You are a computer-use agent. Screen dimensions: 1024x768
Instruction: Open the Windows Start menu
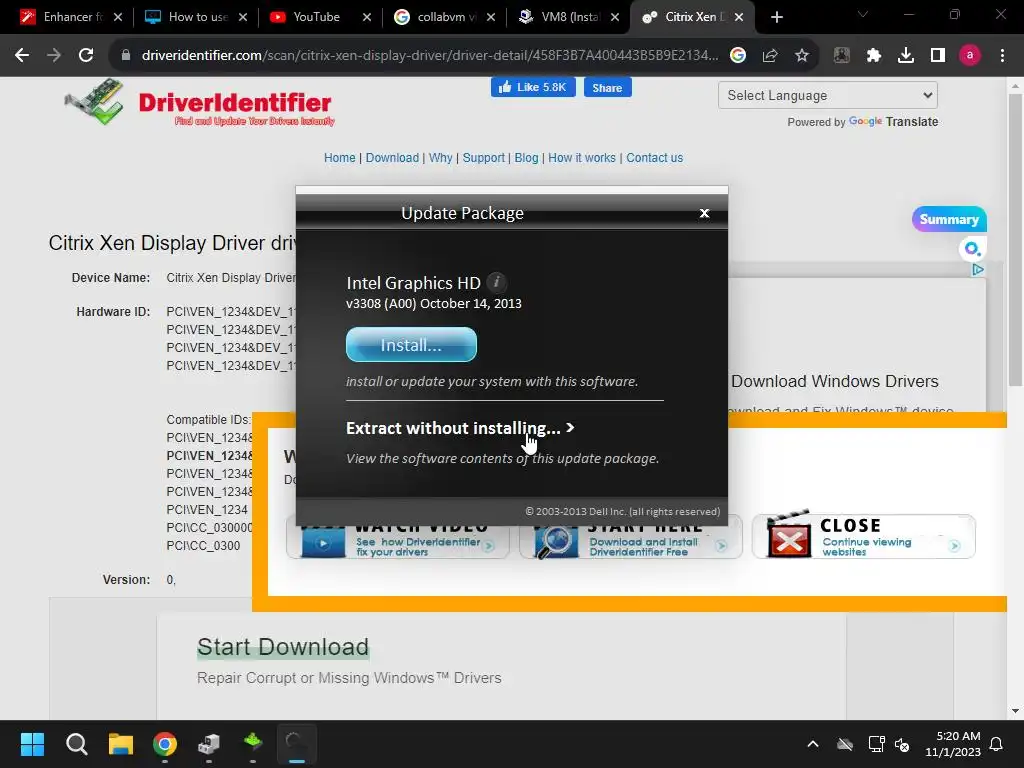point(32,744)
